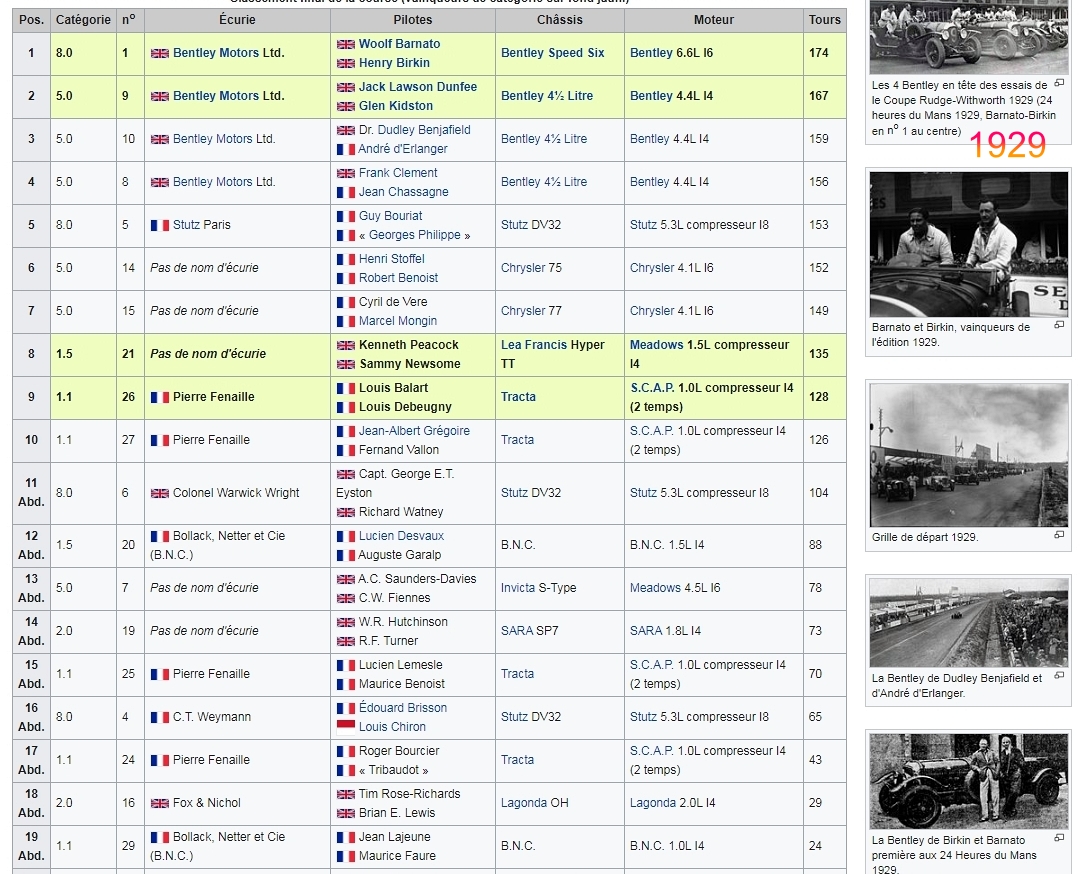Click the French flag beside Jean Lajeune
Viewport: 1083px width, 874px height.
345,837
